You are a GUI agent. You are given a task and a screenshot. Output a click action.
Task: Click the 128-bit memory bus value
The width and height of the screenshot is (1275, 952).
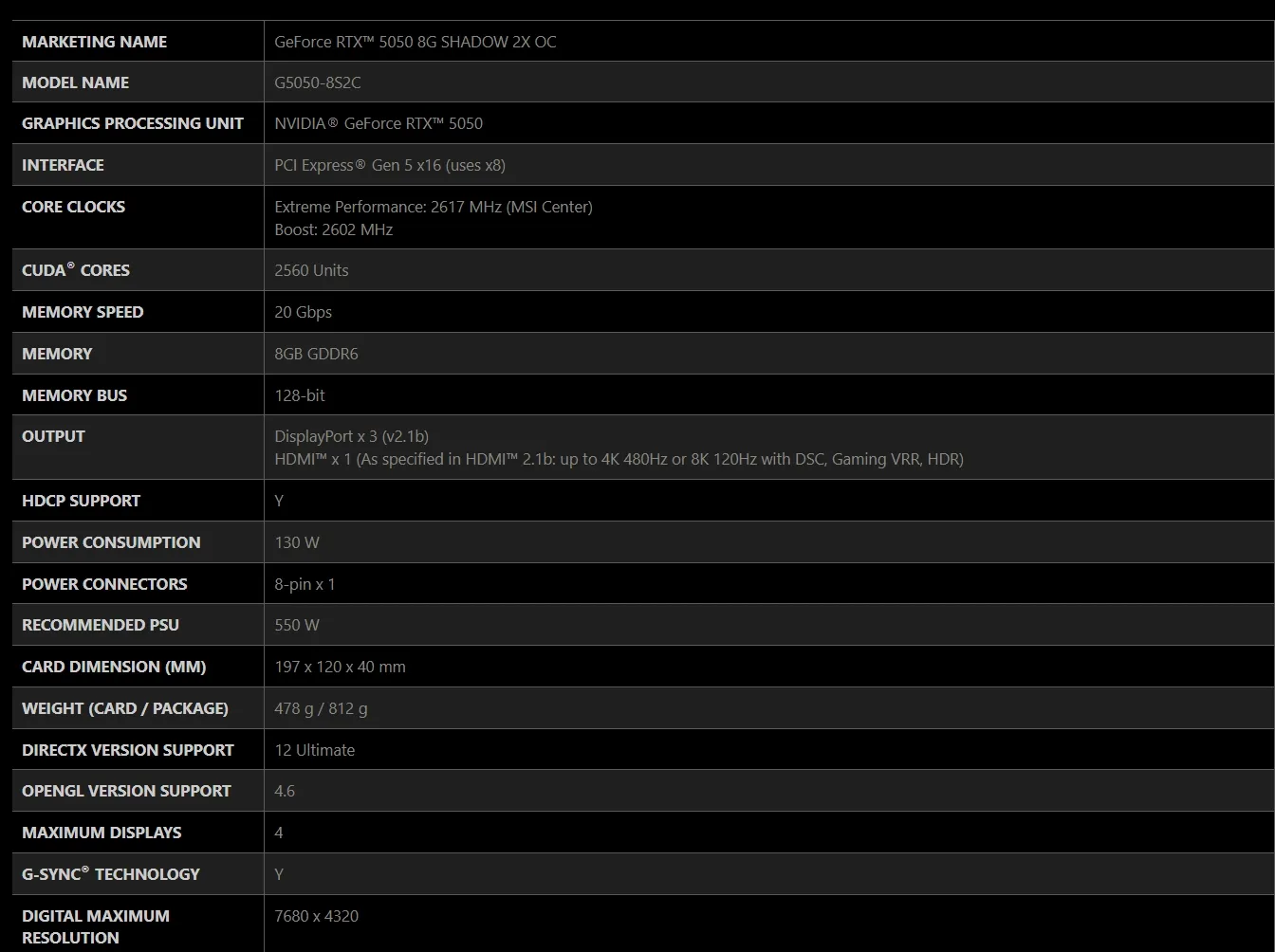pyautogui.click(x=300, y=395)
